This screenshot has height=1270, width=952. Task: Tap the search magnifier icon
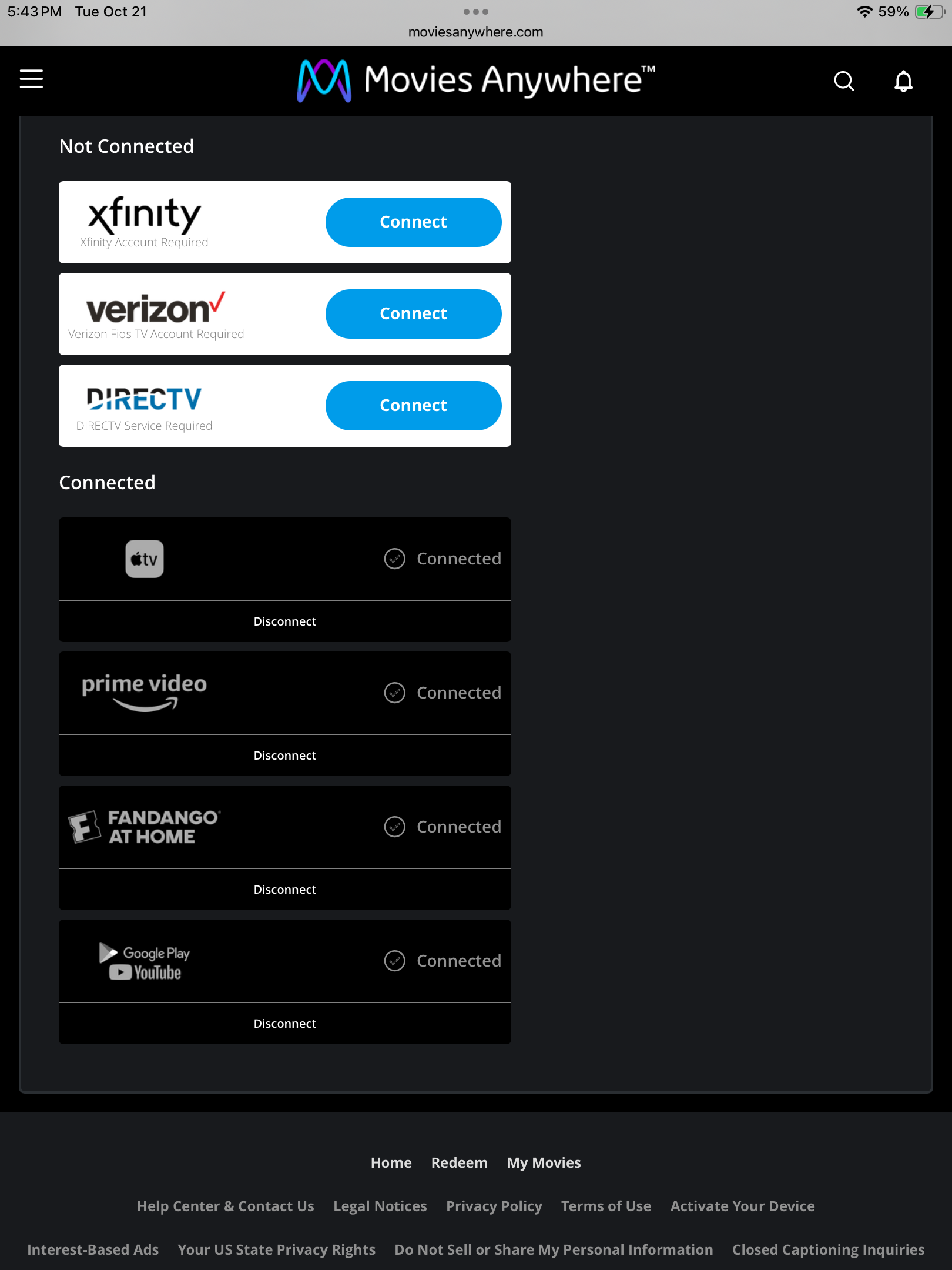(x=844, y=81)
